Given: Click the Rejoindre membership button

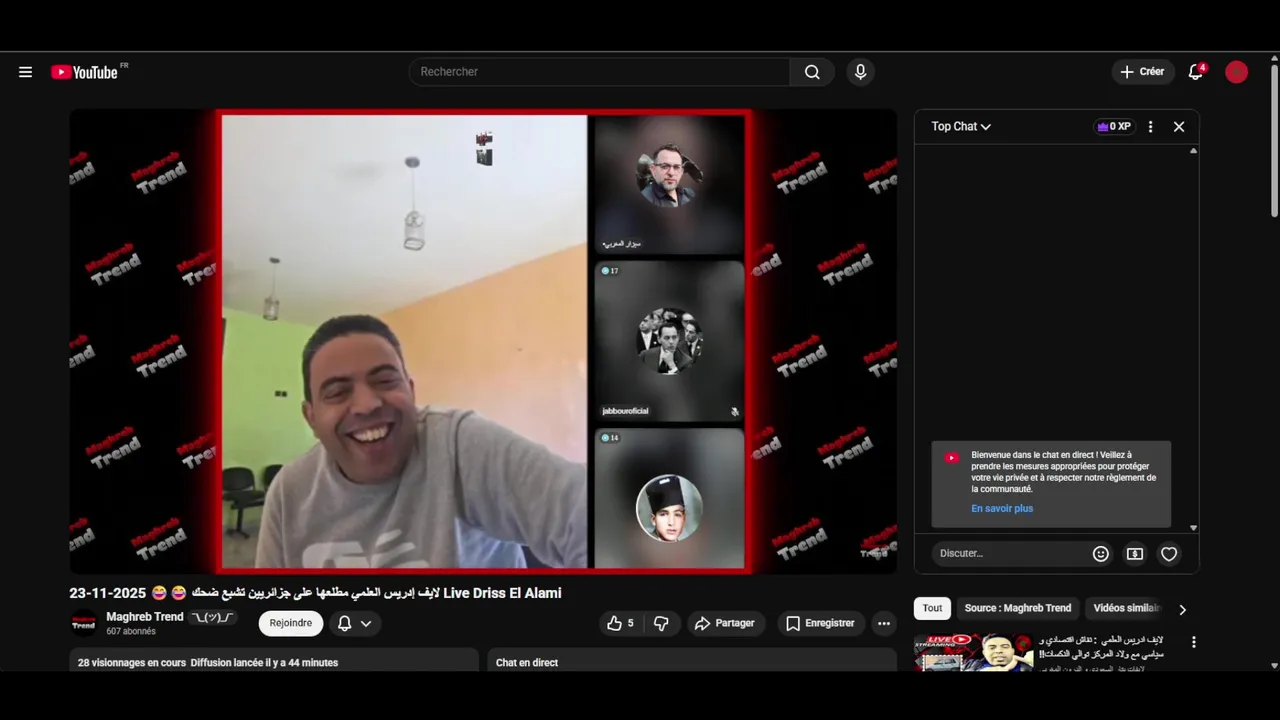Looking at the screenshot, I should click(x=291, y=623).
